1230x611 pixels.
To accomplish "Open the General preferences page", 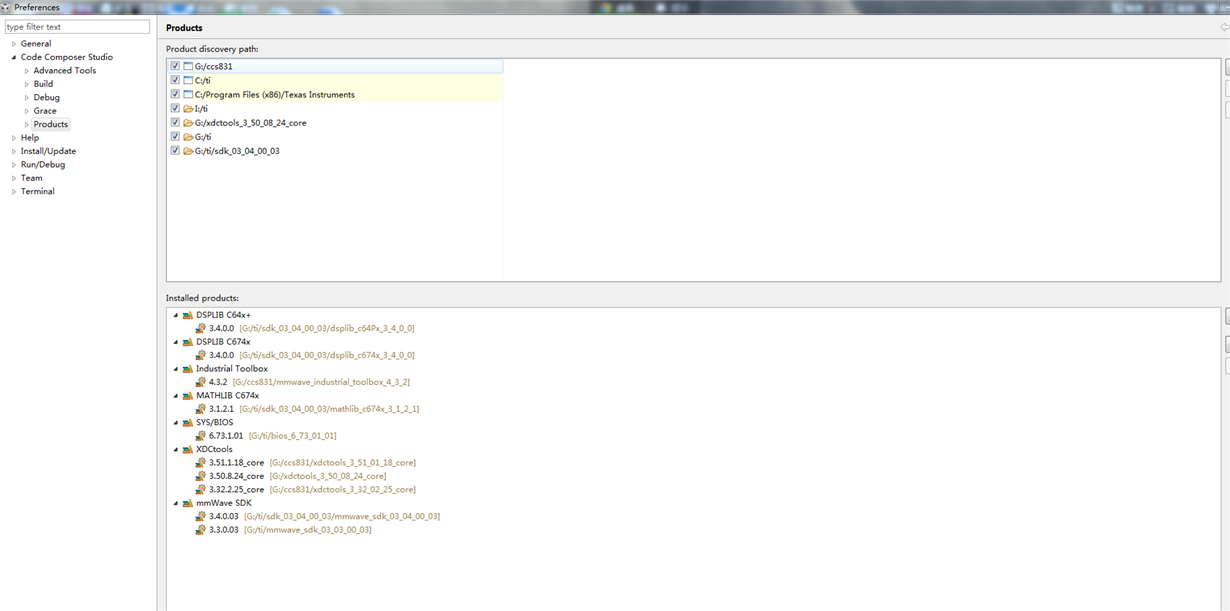I will point(36,44).
